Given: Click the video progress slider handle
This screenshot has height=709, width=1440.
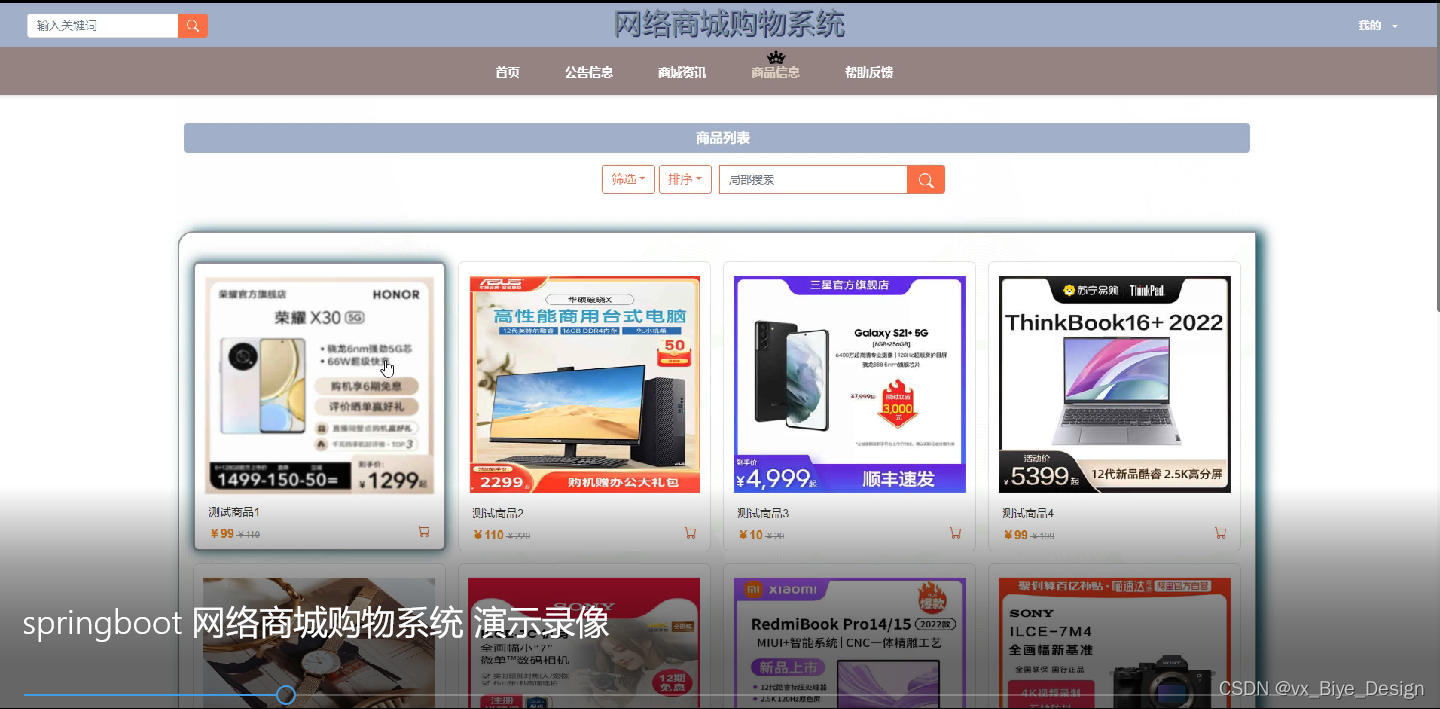Looking at the screenshot, I should (x=286, y=694).
